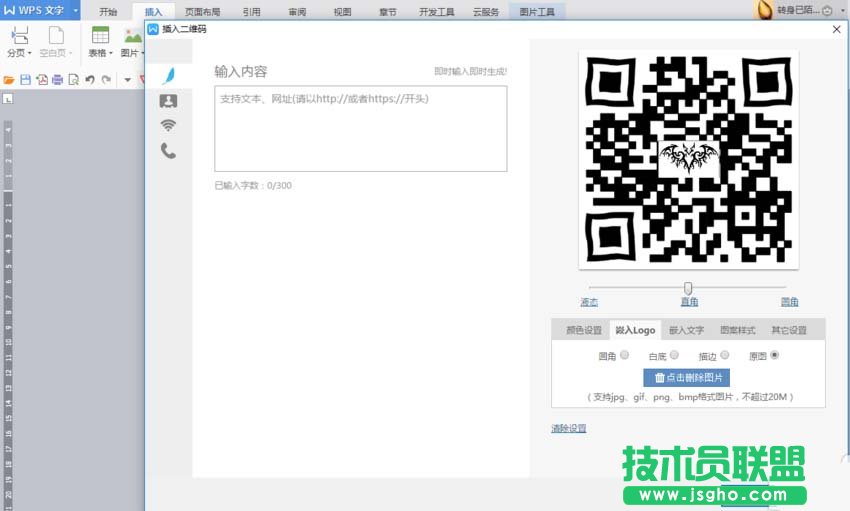This screenshot has height=511, width=850.
Task: Switch to the 图案样式 settings tab
Action: 738,330
